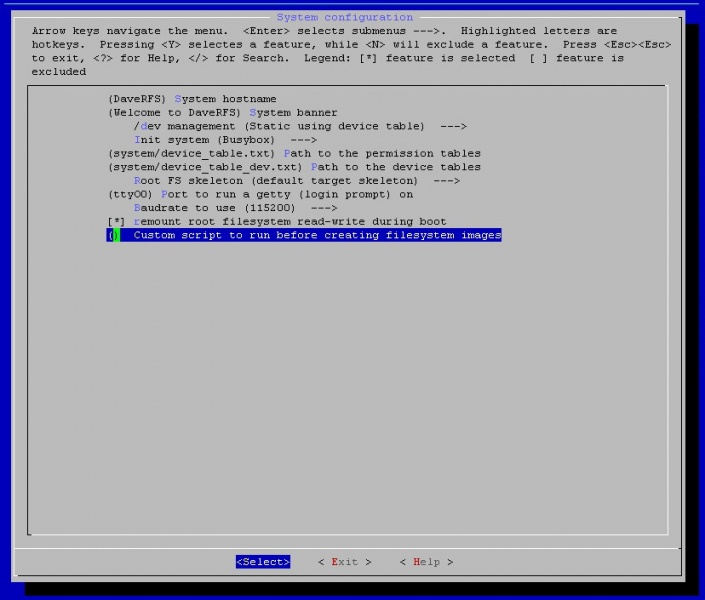Open the < Help > button
705x600 pixels.
pyautogui.click(x=426, y=562)
